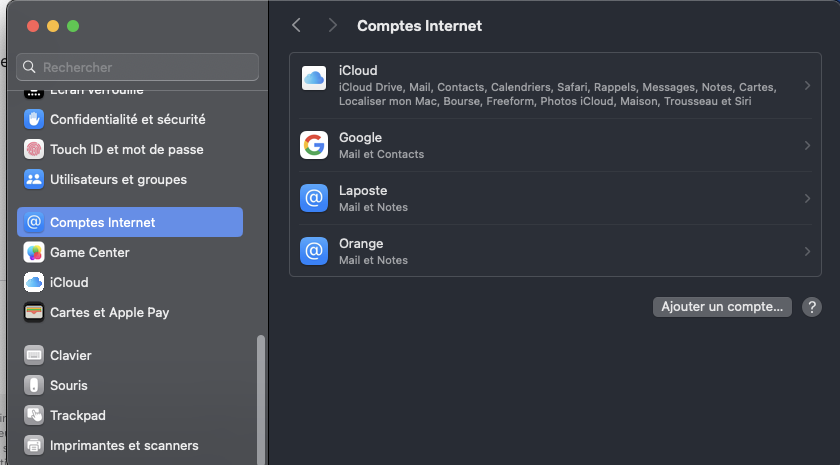The width and height of the screenshot is (840, 465).
Task: Click the Google account logo icon
Action: [x=314, y=145]
